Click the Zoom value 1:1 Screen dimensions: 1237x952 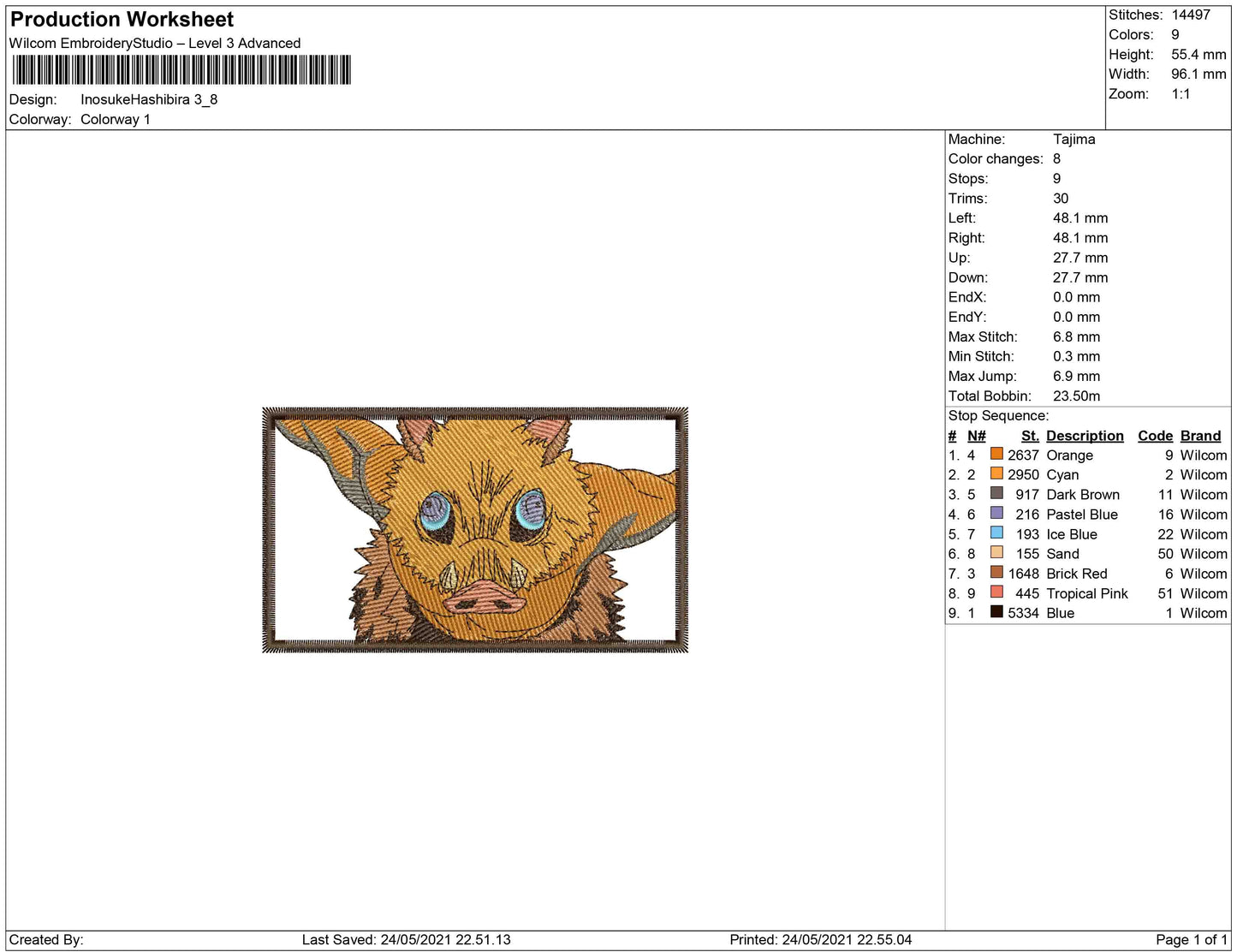(x=1181, y=93)
